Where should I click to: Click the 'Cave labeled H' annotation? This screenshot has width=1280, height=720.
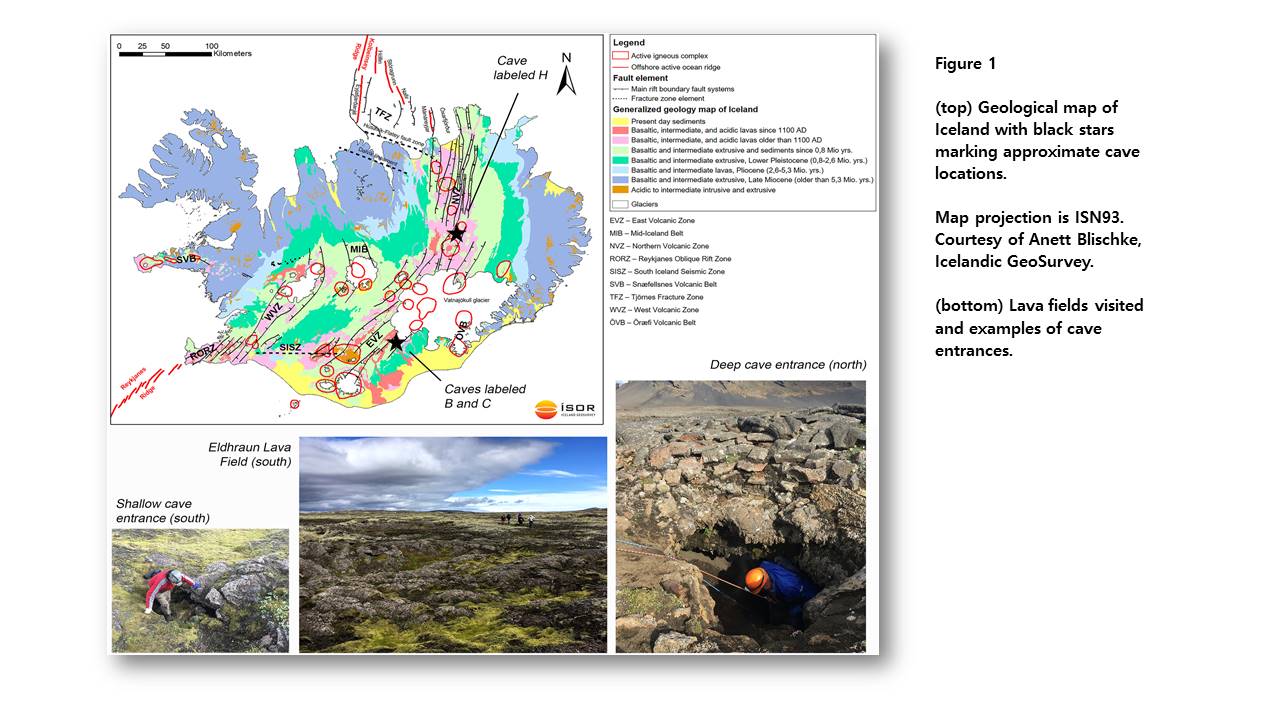click(x=519, y=69)
